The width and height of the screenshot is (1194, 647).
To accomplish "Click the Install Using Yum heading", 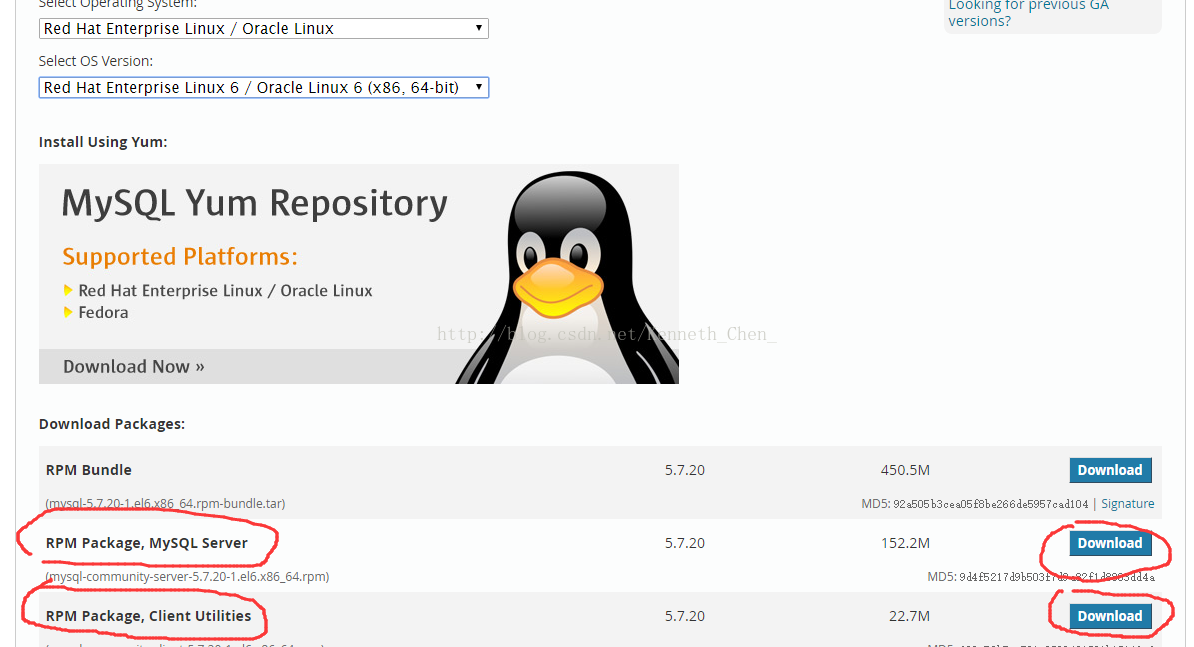I will point(103,142).
